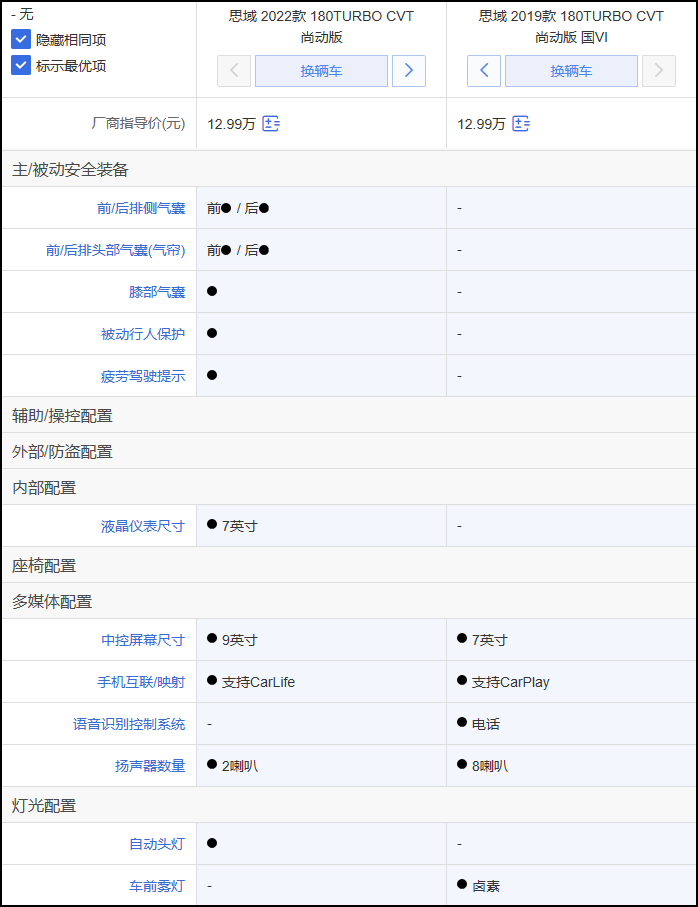Image resolution: width=698 pixels, height=907 pixels.
Task: Open the 液晶仪表尺寸 link
Action: click(x=143, y=526)
